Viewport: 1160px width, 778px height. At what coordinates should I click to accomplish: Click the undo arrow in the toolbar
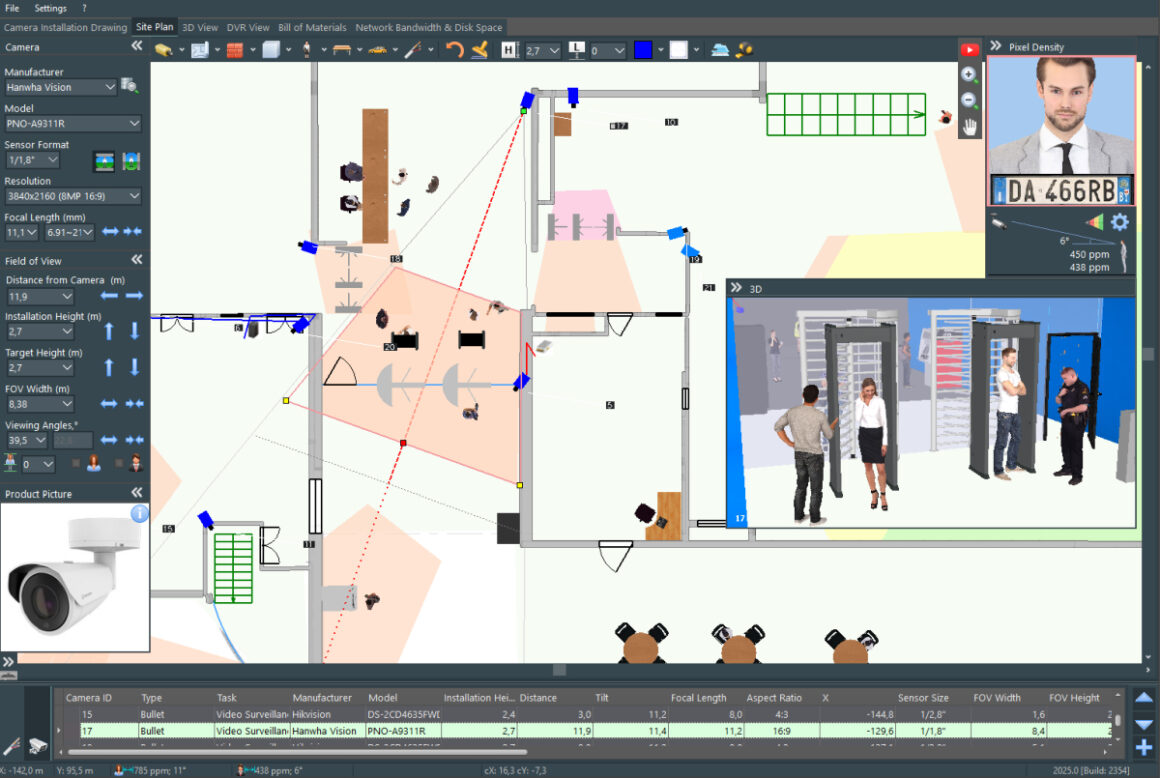453,48
